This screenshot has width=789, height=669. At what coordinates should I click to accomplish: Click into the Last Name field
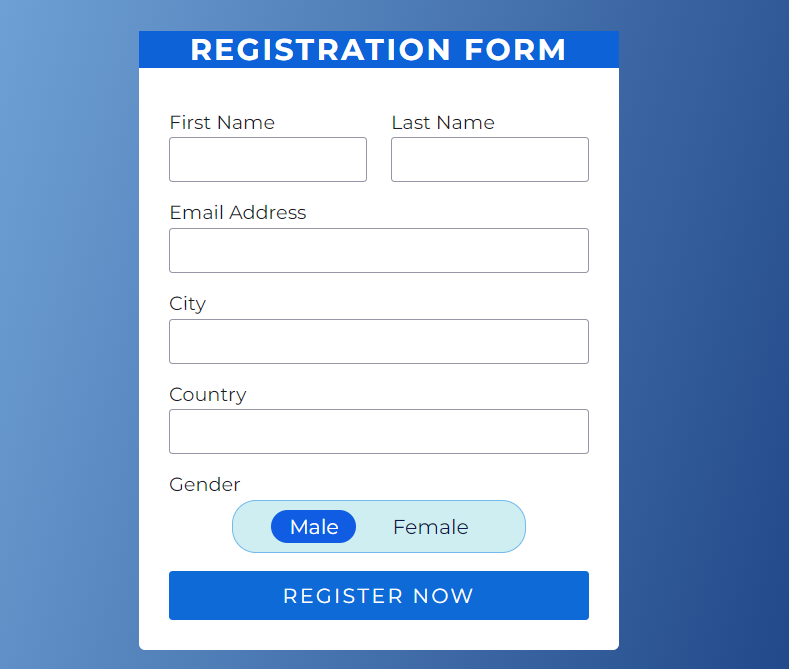click(x=490, y=159)
